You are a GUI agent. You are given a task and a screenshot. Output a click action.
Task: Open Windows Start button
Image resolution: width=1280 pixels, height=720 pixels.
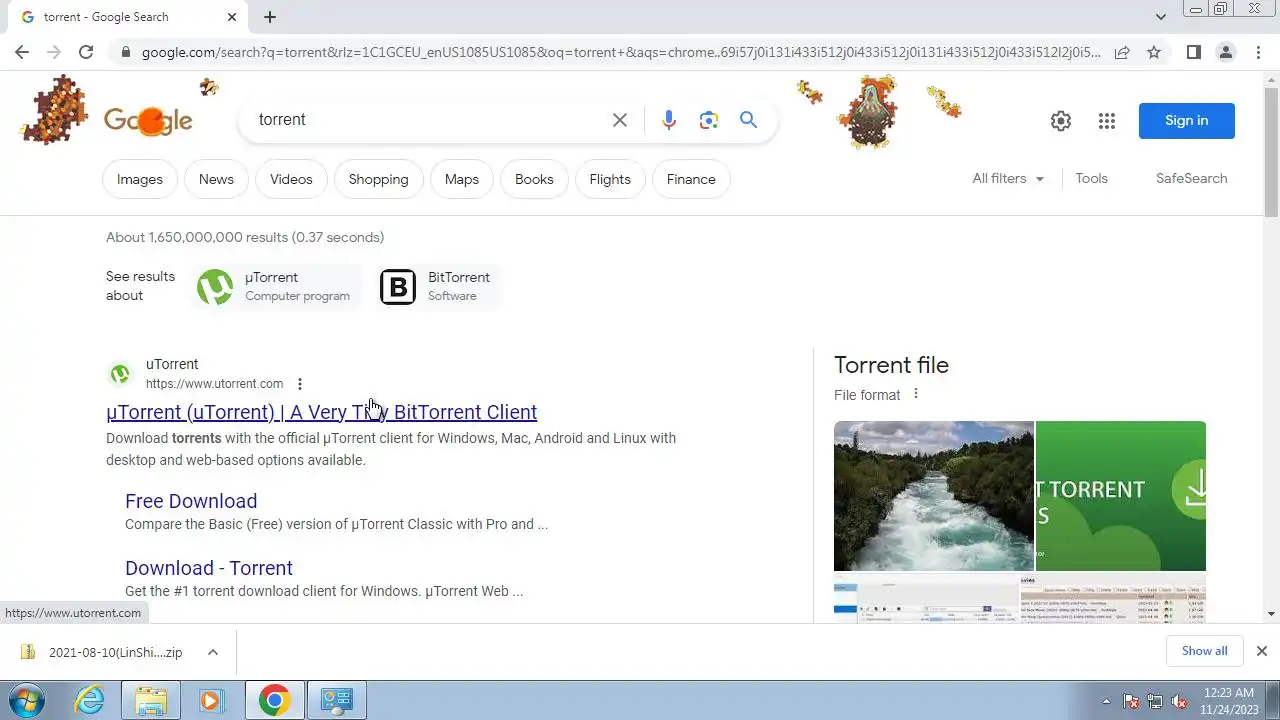click(27, 700)
